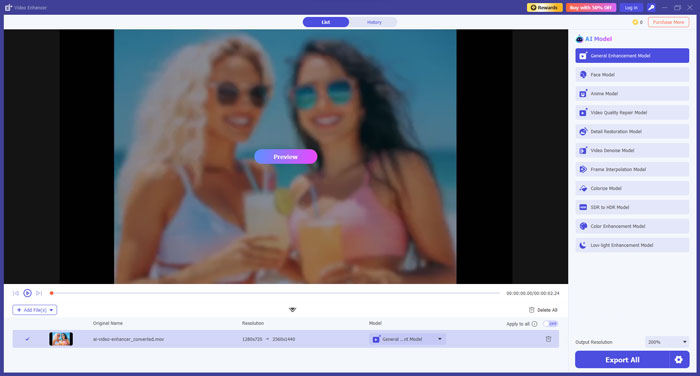Screen dimensions: 700x376
Task: Jump to next frame button
Action: 39,293
